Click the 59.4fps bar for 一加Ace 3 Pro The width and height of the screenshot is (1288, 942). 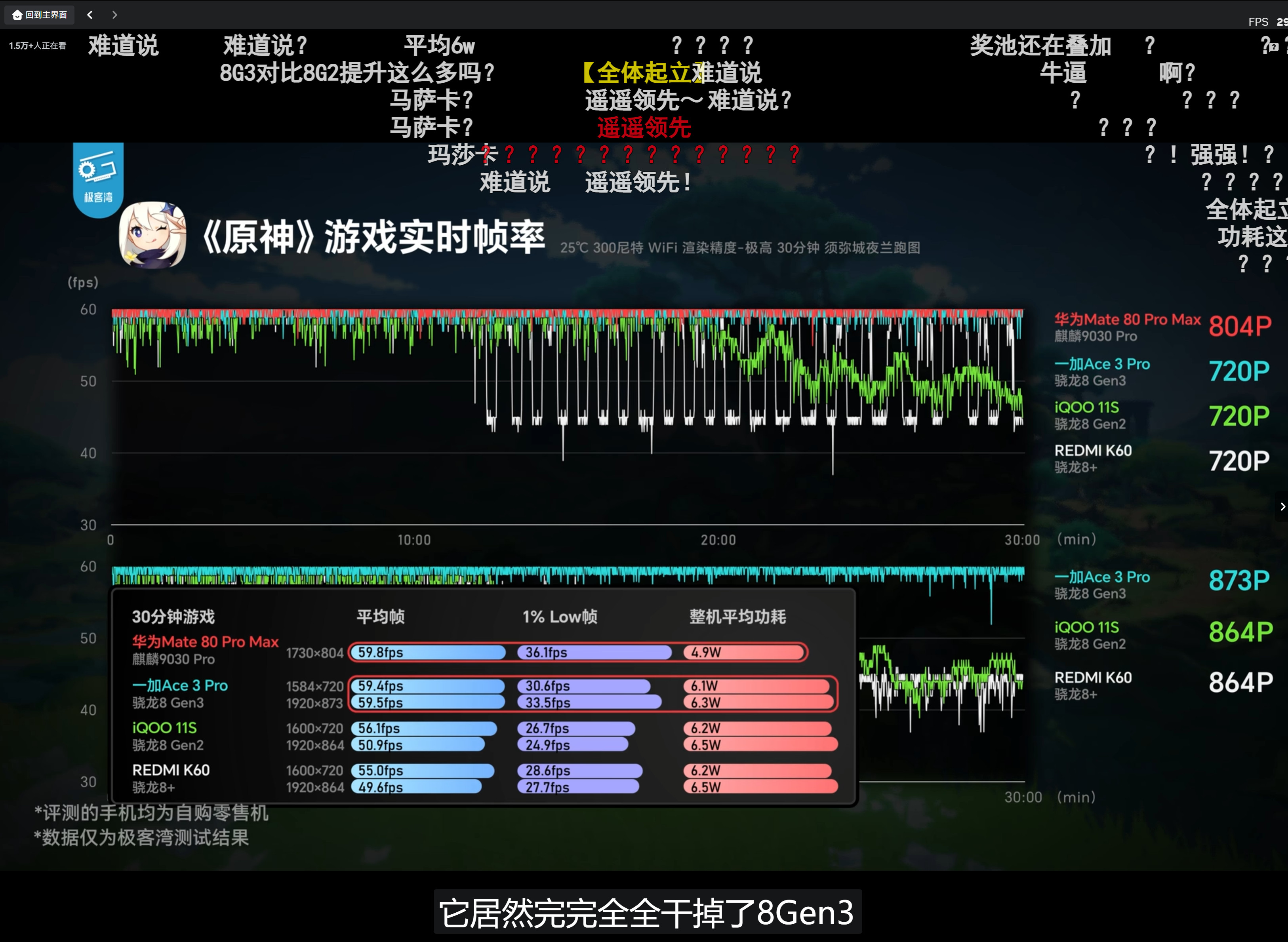click(x=428, y=686)
